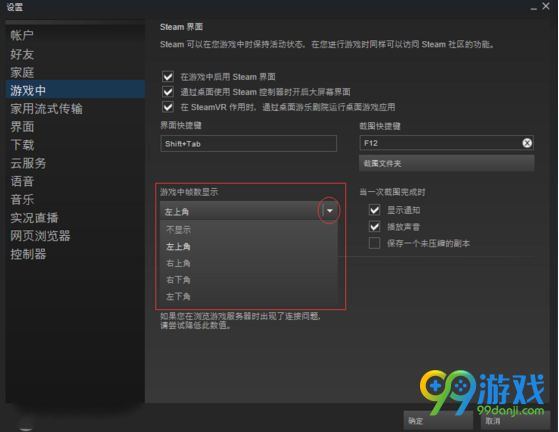
Task: Click the F12 screenshot shortcut field
Action: (447, 143)
